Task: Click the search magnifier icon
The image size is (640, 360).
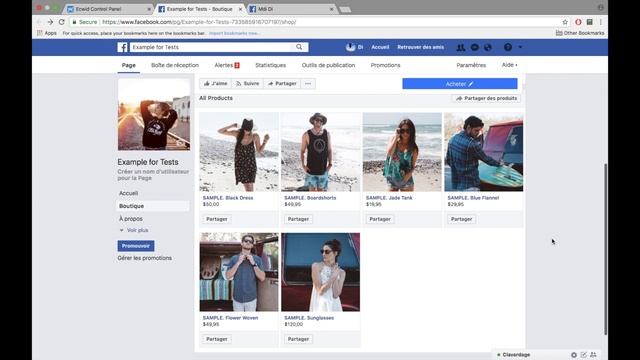Action: [299, 47]
